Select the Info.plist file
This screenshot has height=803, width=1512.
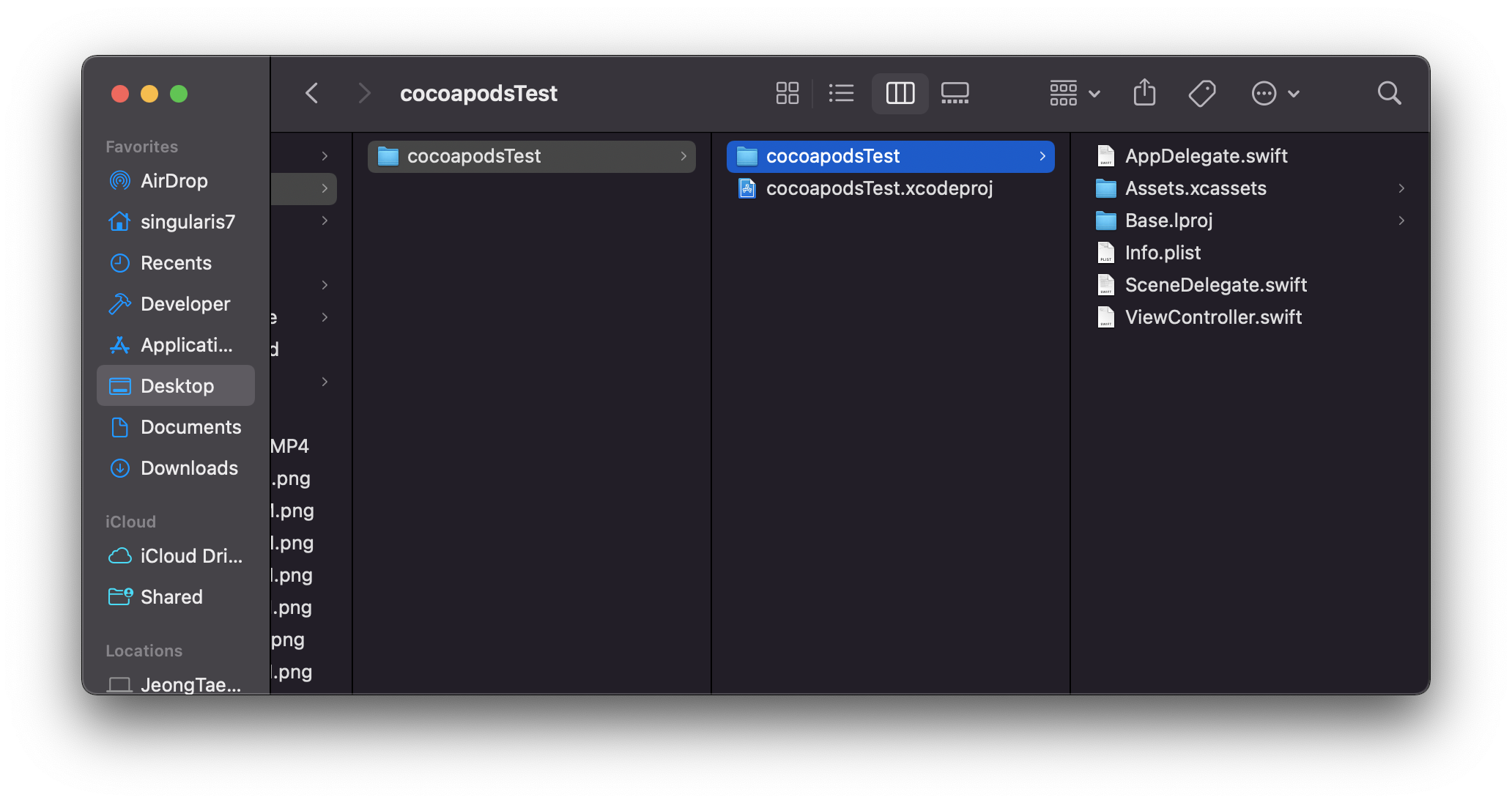[1162, 253]
